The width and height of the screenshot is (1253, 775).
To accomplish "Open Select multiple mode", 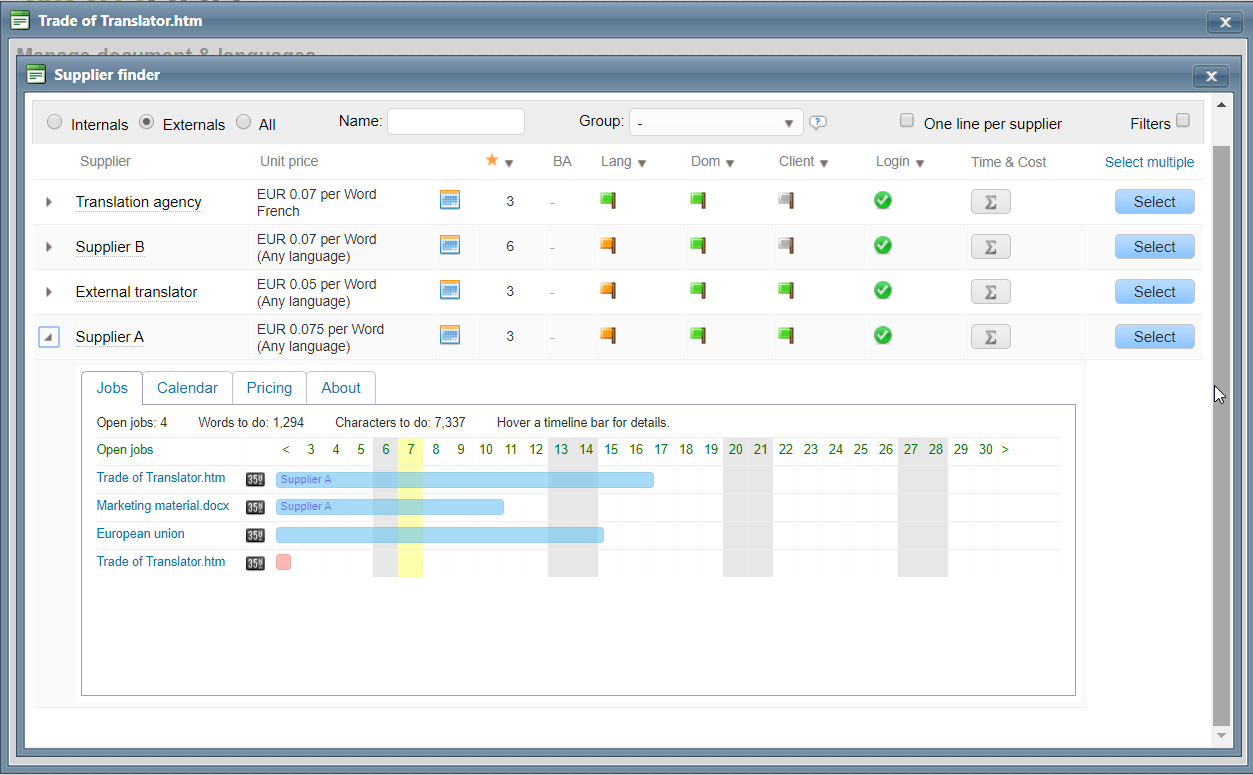I will pos(1149,161).
